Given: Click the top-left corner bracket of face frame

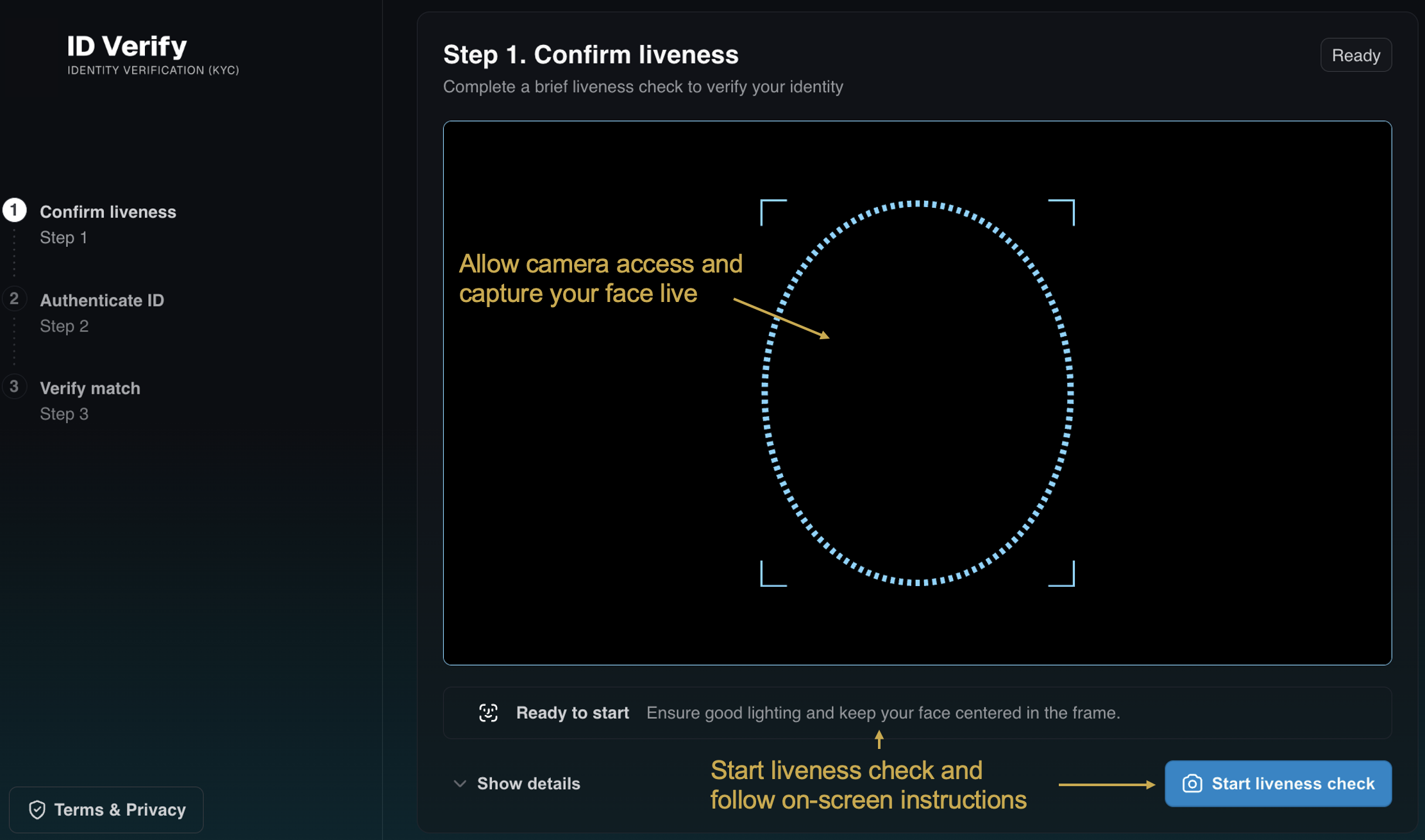Looking at the screenshot, I should [773, 212].
